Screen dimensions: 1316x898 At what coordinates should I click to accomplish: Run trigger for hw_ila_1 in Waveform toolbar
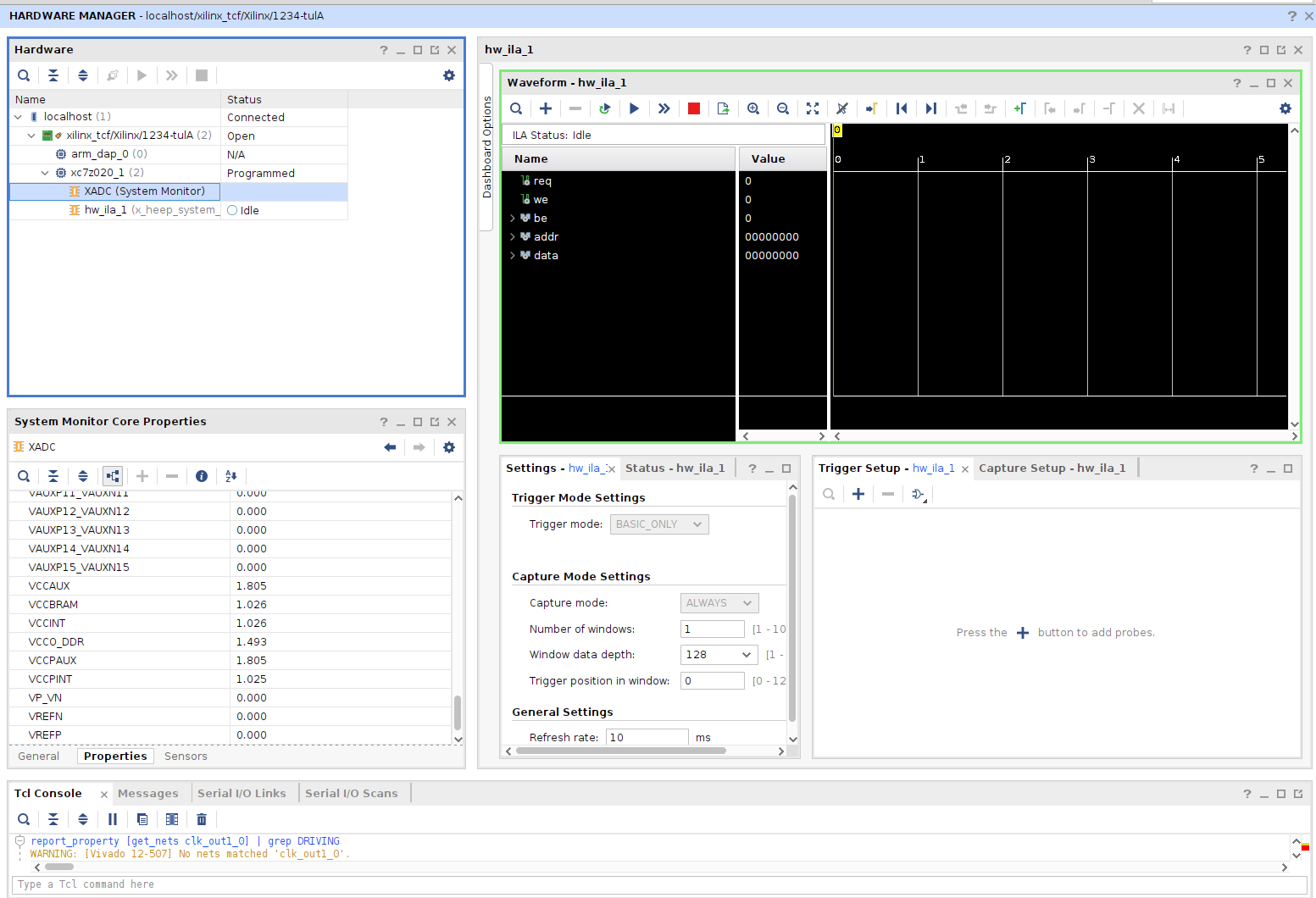635,108
